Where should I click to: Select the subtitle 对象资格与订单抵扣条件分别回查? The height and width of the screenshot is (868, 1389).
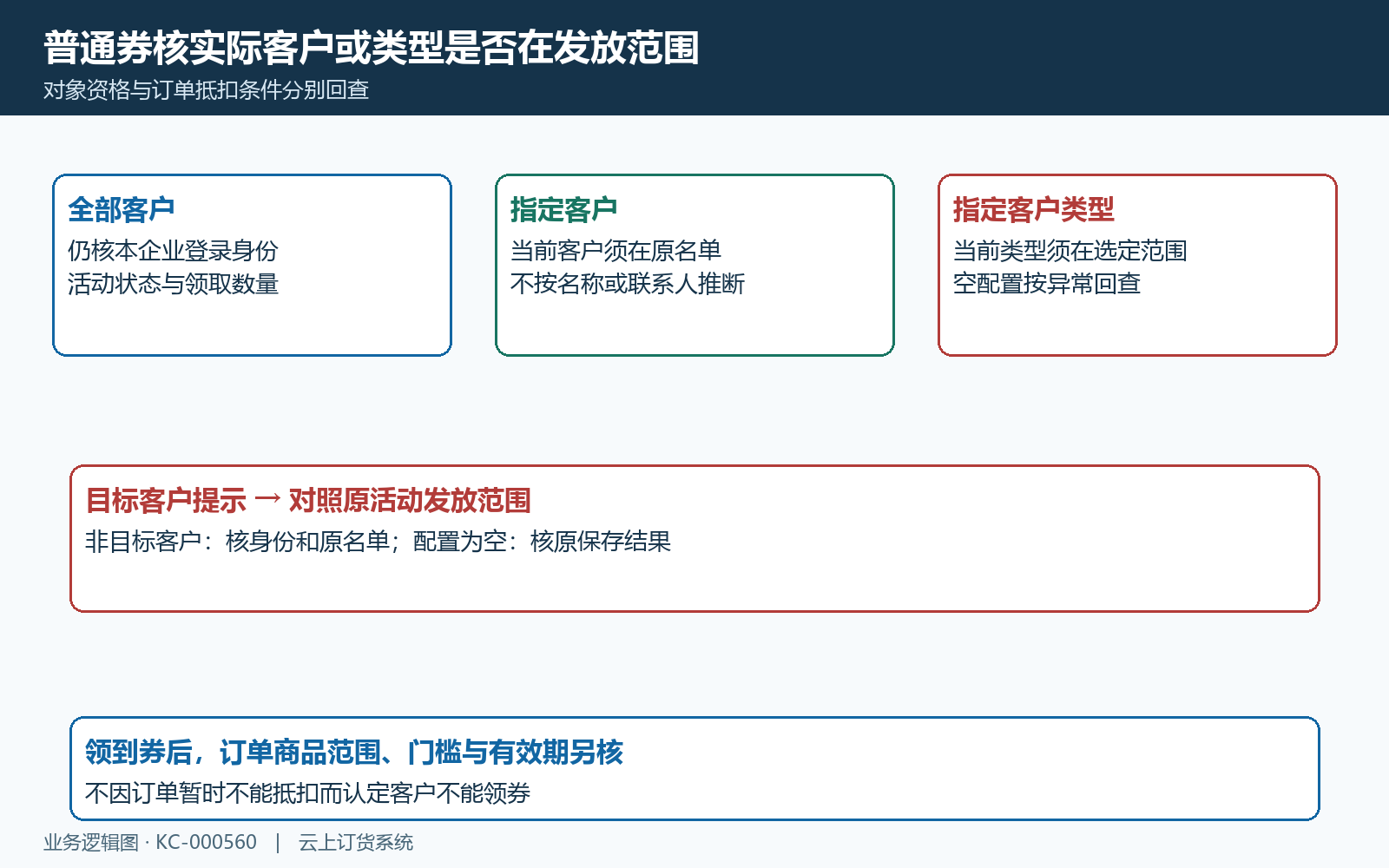tap(207, 89)
